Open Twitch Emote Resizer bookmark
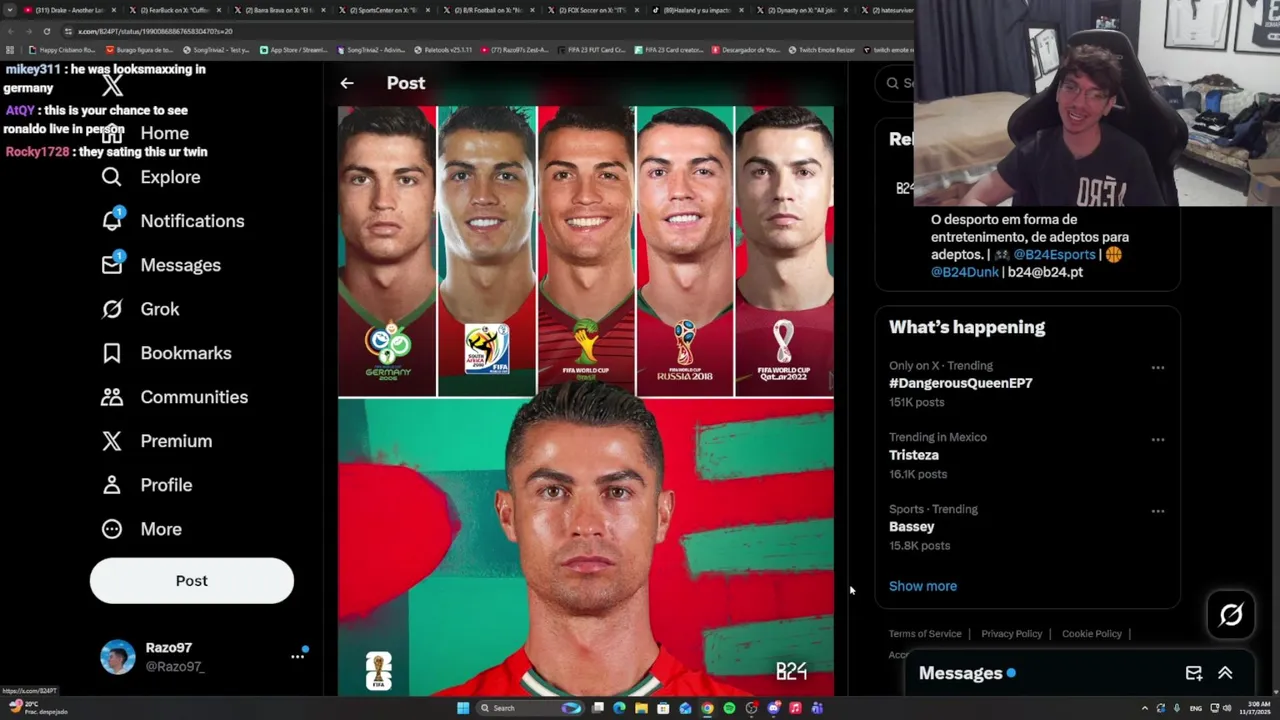The height and width of the screenshot is (720, 1280). coord(821,50)
